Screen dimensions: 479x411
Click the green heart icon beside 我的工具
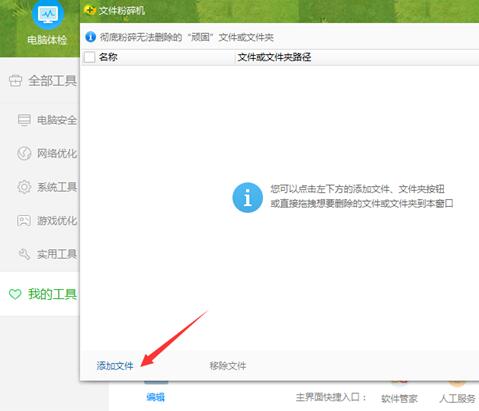pyautogui.click(x=15, y=294)
